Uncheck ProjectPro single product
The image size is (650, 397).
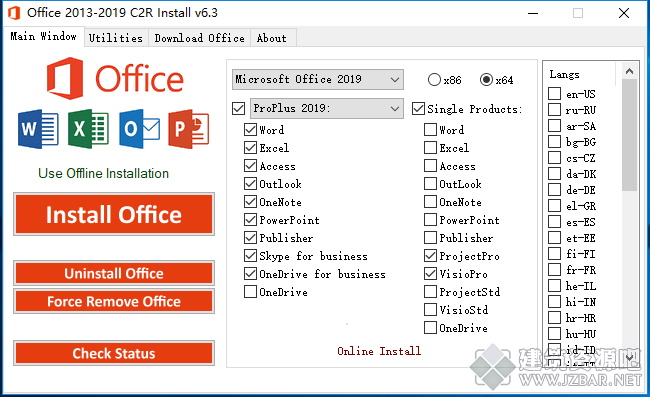(x=430, y=256)
